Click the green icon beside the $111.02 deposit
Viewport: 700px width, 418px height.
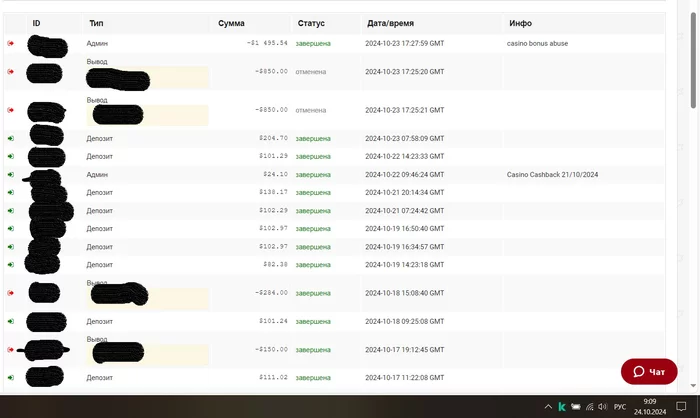pyautogui.click(x=11, y=378)
